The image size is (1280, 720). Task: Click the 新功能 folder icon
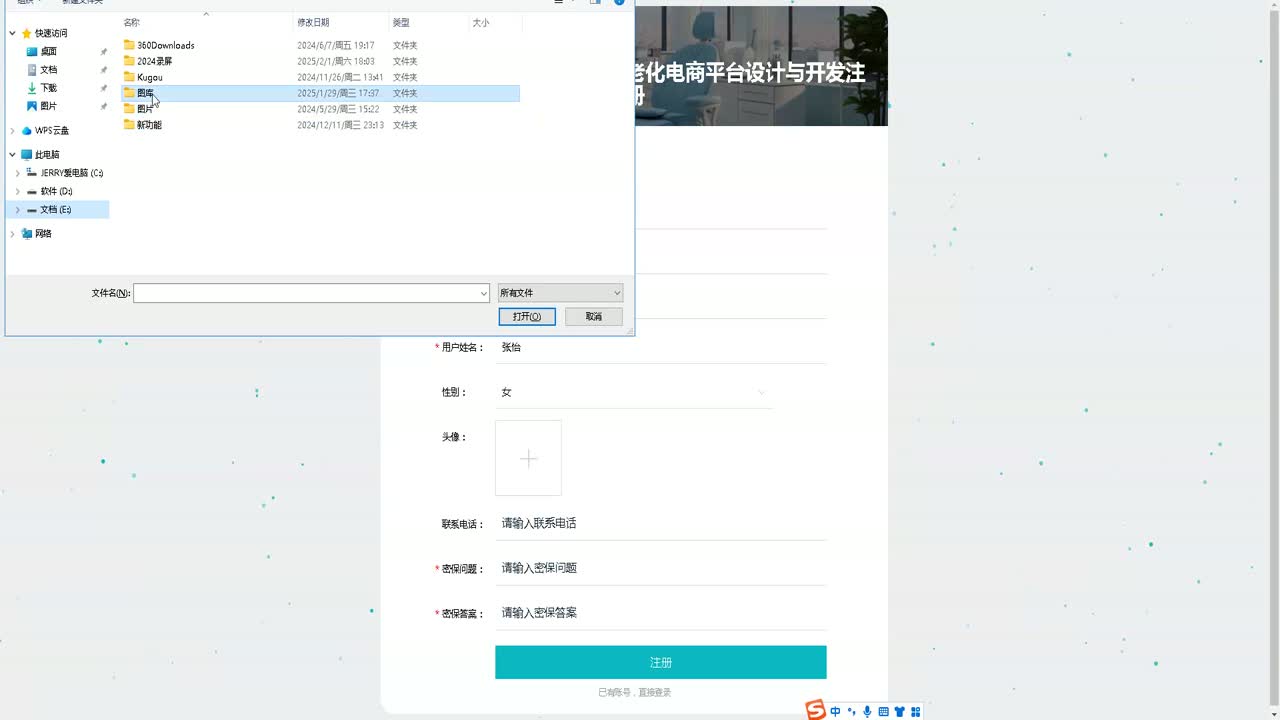(129, 125)
